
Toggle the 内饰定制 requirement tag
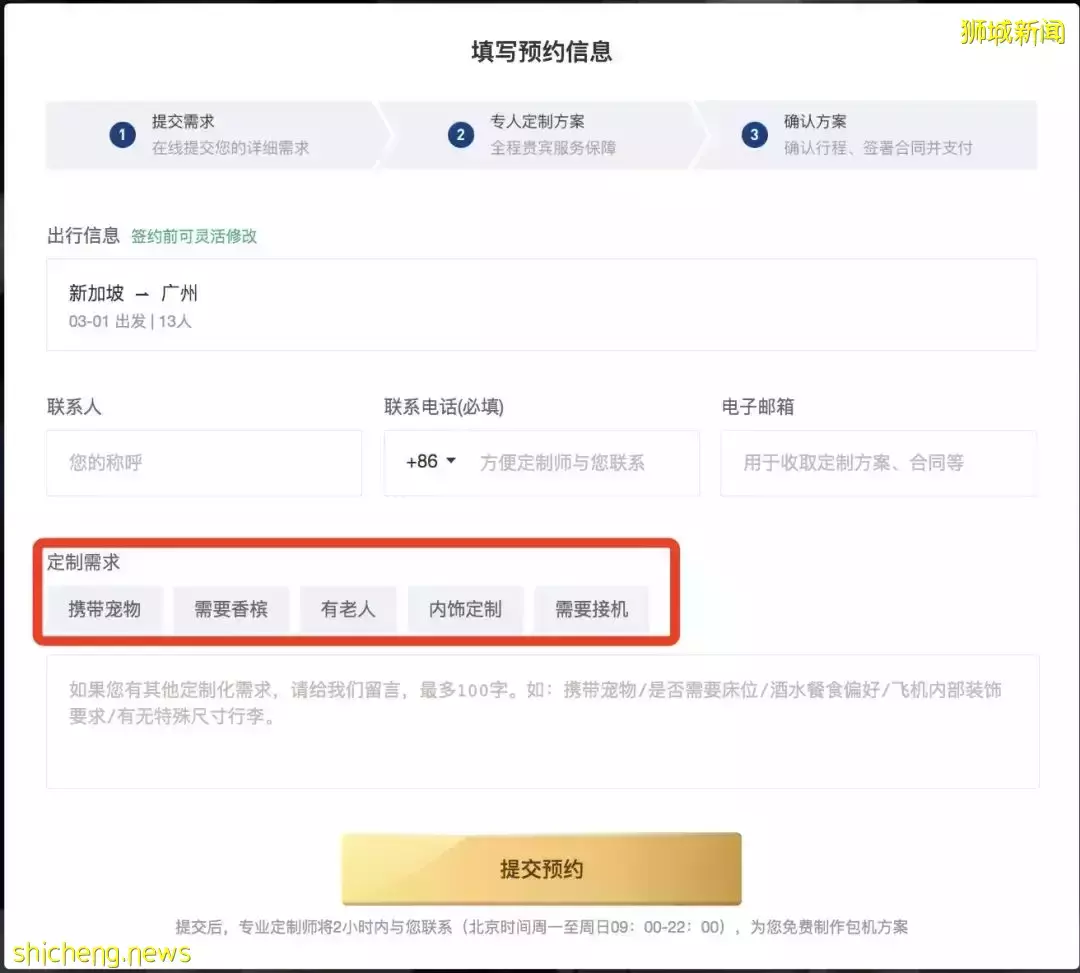coord(466,609)
